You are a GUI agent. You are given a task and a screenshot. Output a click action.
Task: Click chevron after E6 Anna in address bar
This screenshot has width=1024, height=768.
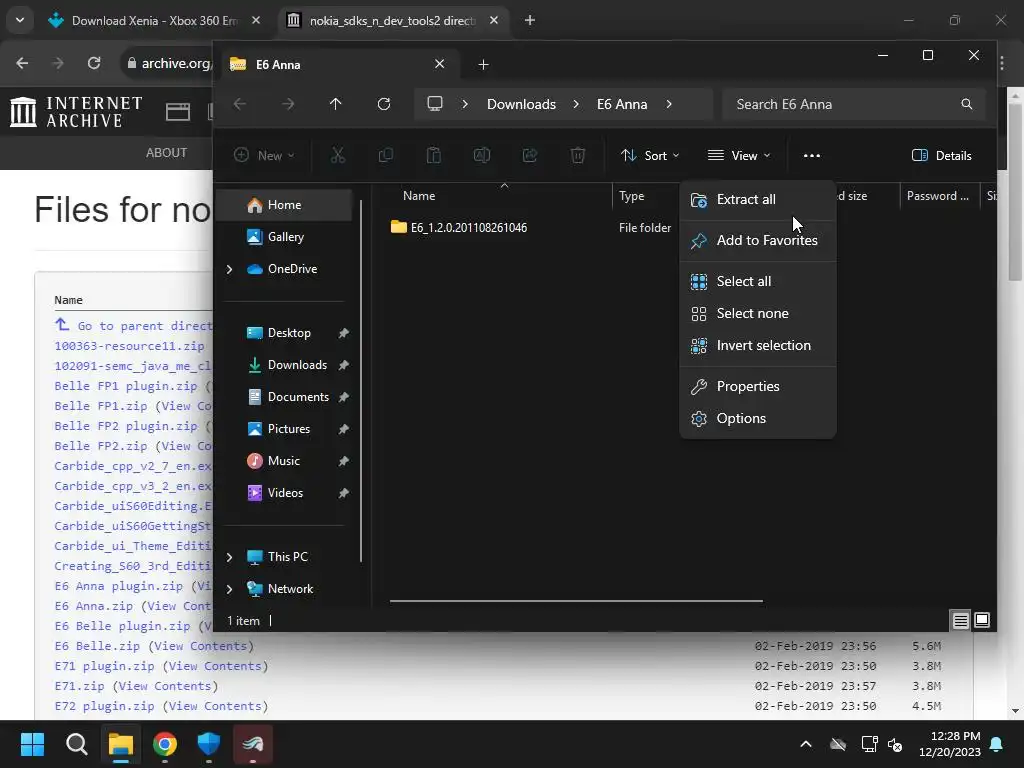(x=669, y=104)
